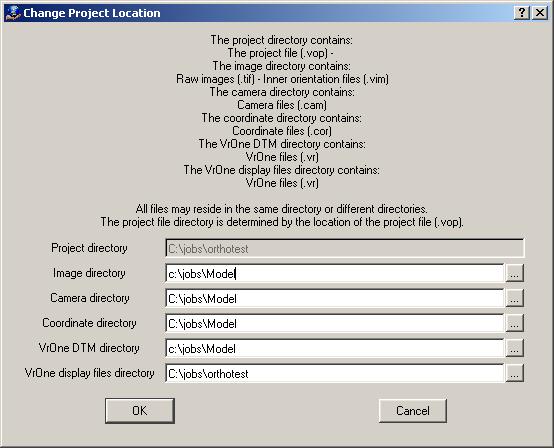Click the question mark help button

(x=522, y=13)
